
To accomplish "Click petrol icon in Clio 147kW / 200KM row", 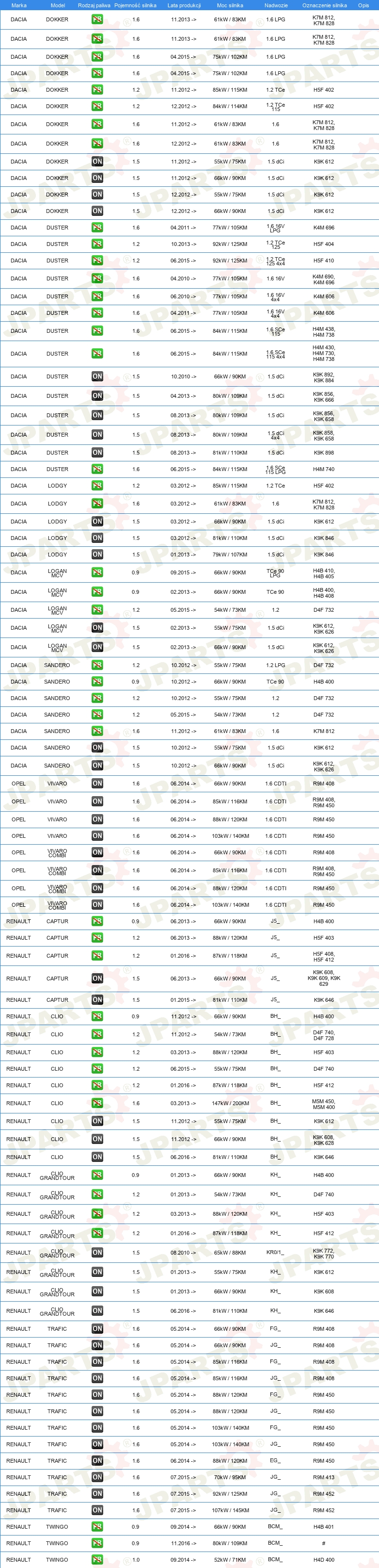I will point(97,1104).
